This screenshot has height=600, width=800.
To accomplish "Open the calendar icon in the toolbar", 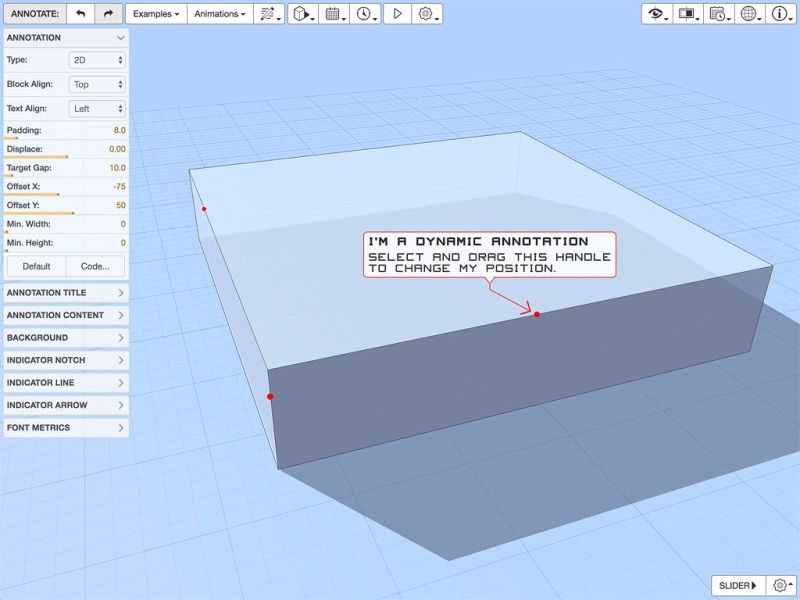I will 333,14.
